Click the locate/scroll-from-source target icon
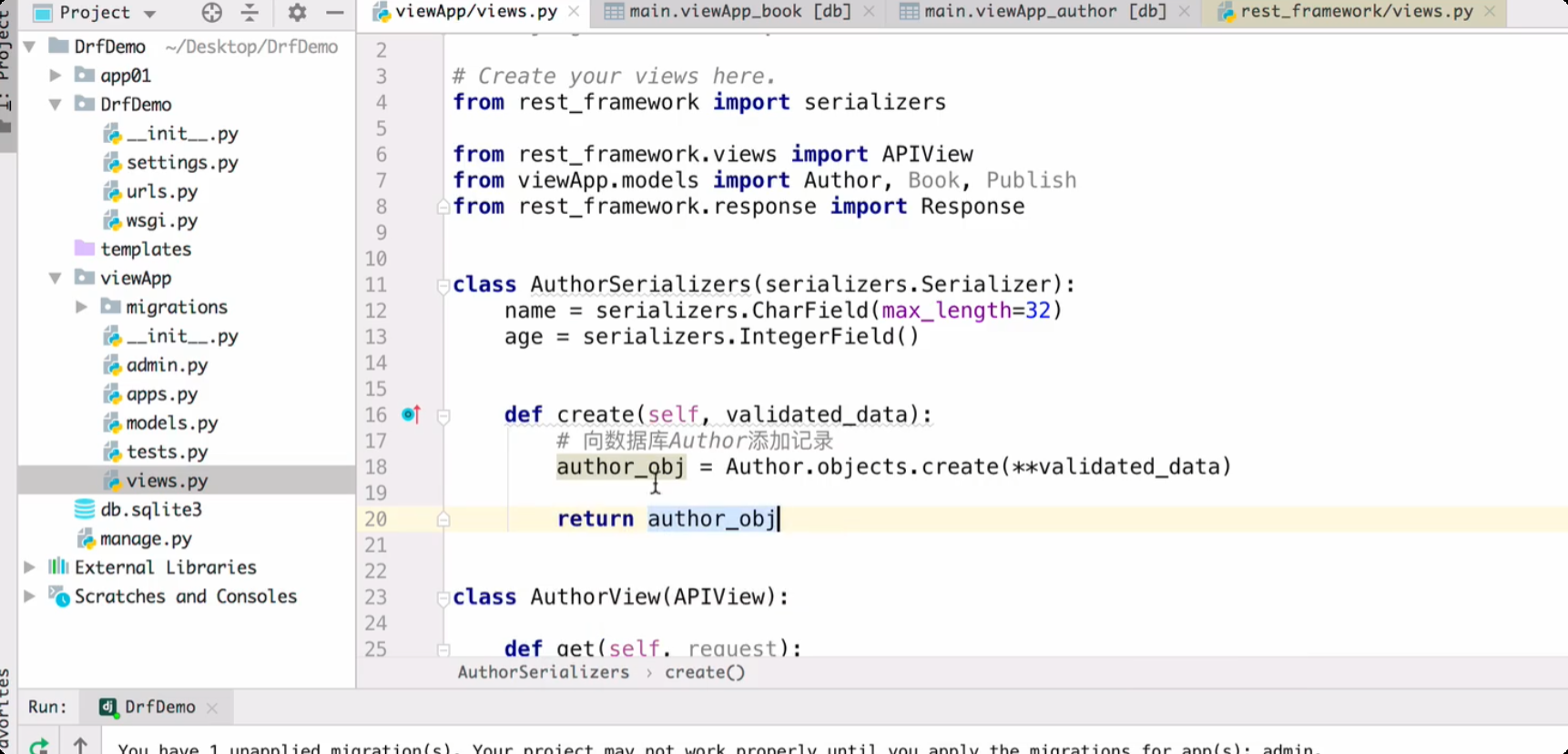 [211, 13]
